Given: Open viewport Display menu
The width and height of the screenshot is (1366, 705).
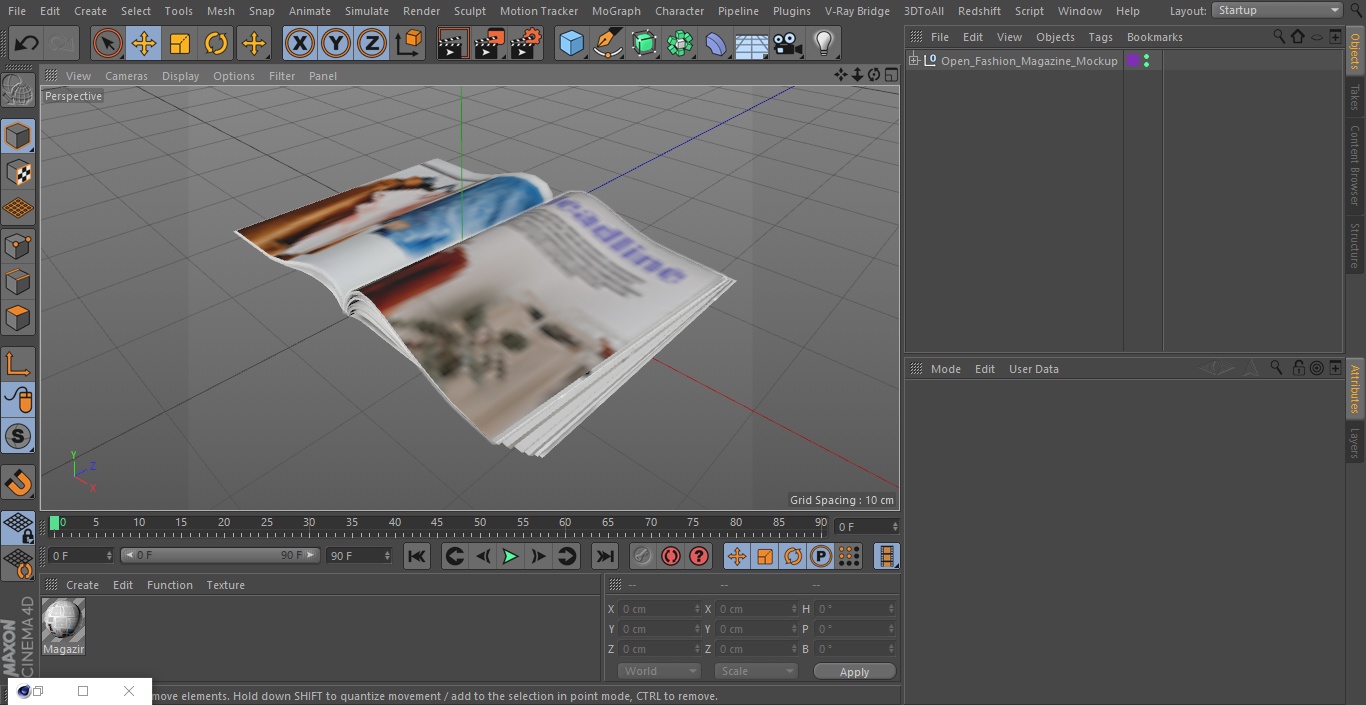Looking at the screenshot, I should point(180,76).
